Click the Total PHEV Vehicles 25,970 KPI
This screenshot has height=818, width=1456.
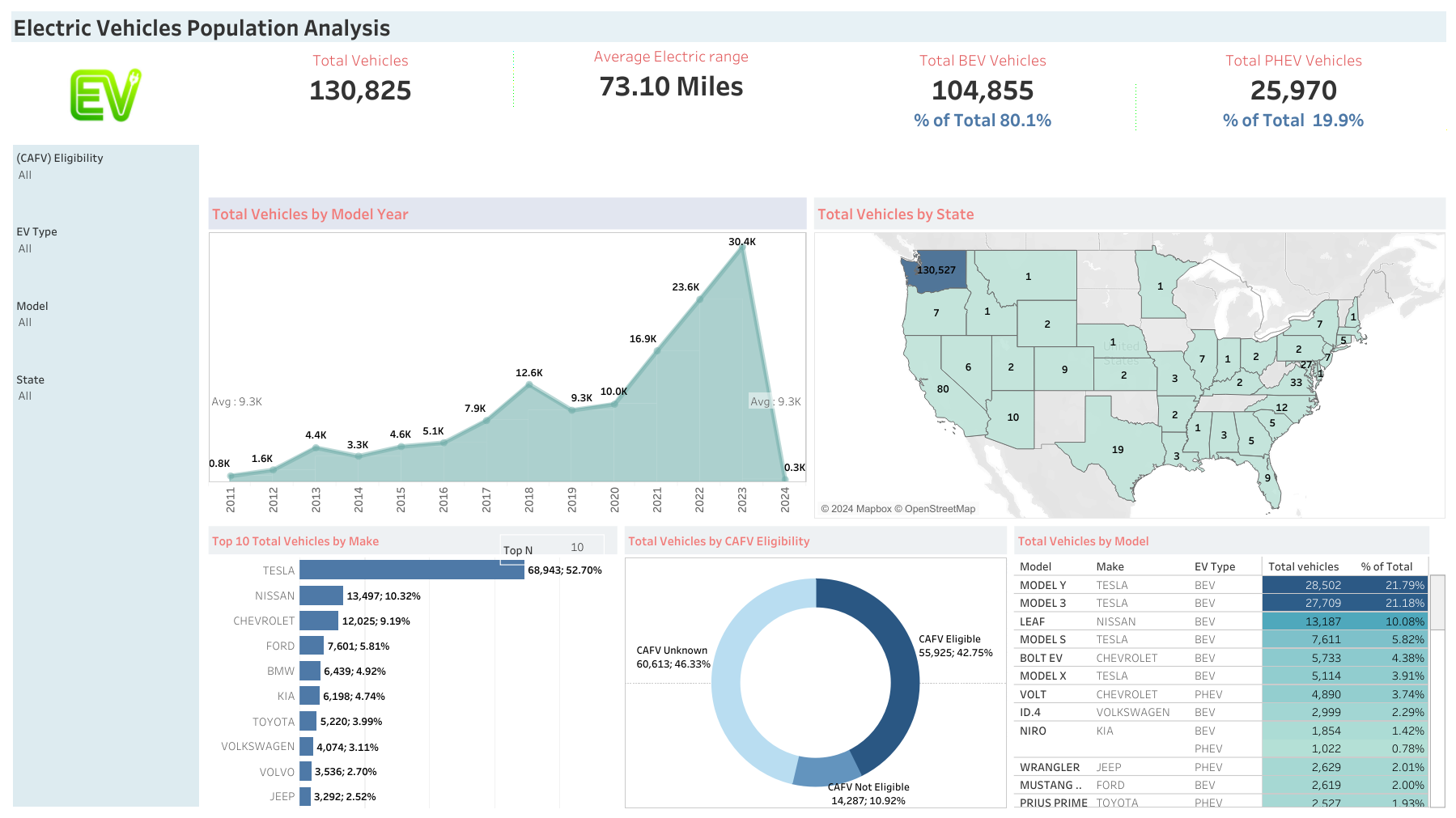click(x=1293, y=91)
